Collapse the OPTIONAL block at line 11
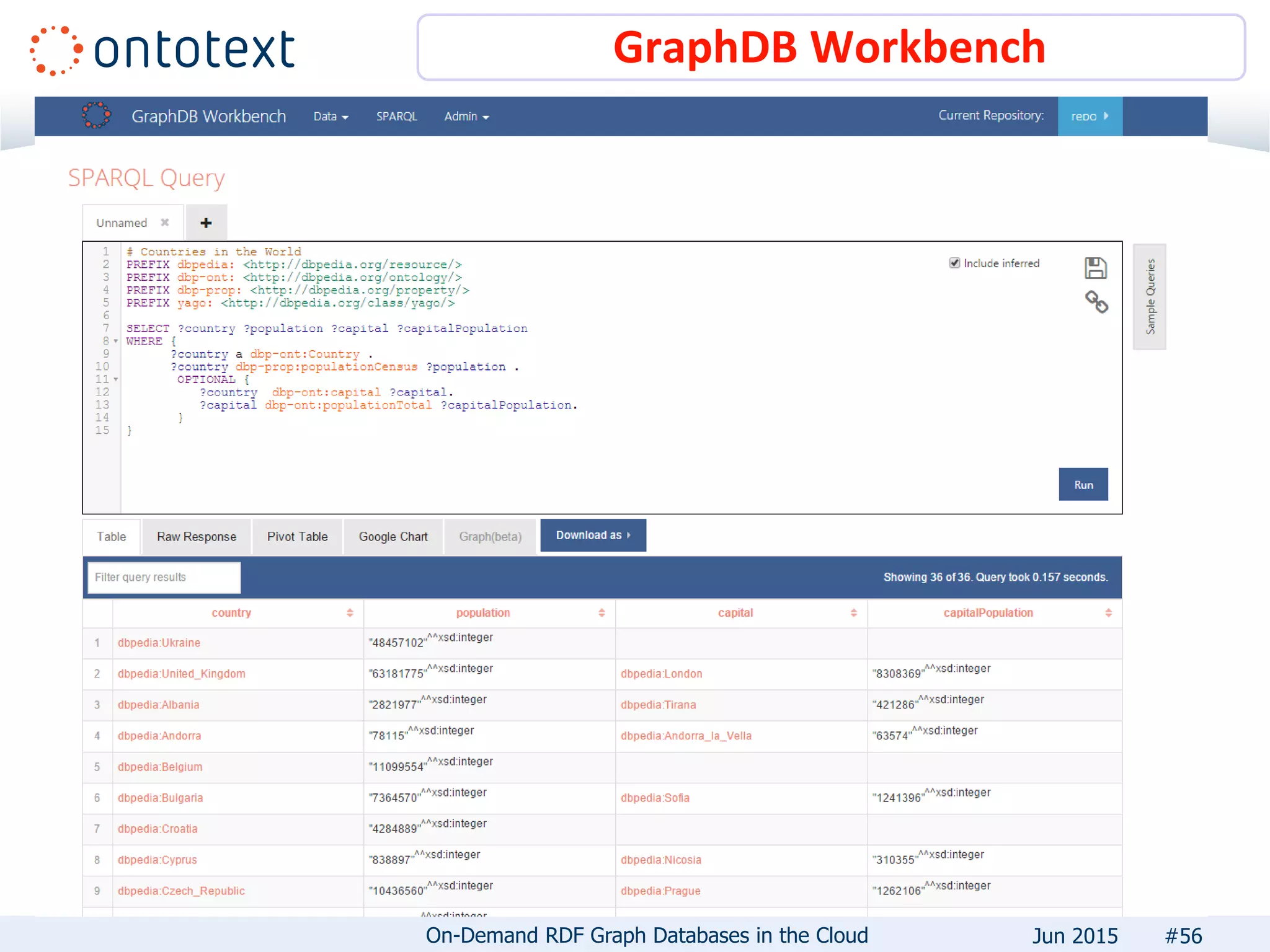This screenshot has height=952, width=1270. pos(116,379)
